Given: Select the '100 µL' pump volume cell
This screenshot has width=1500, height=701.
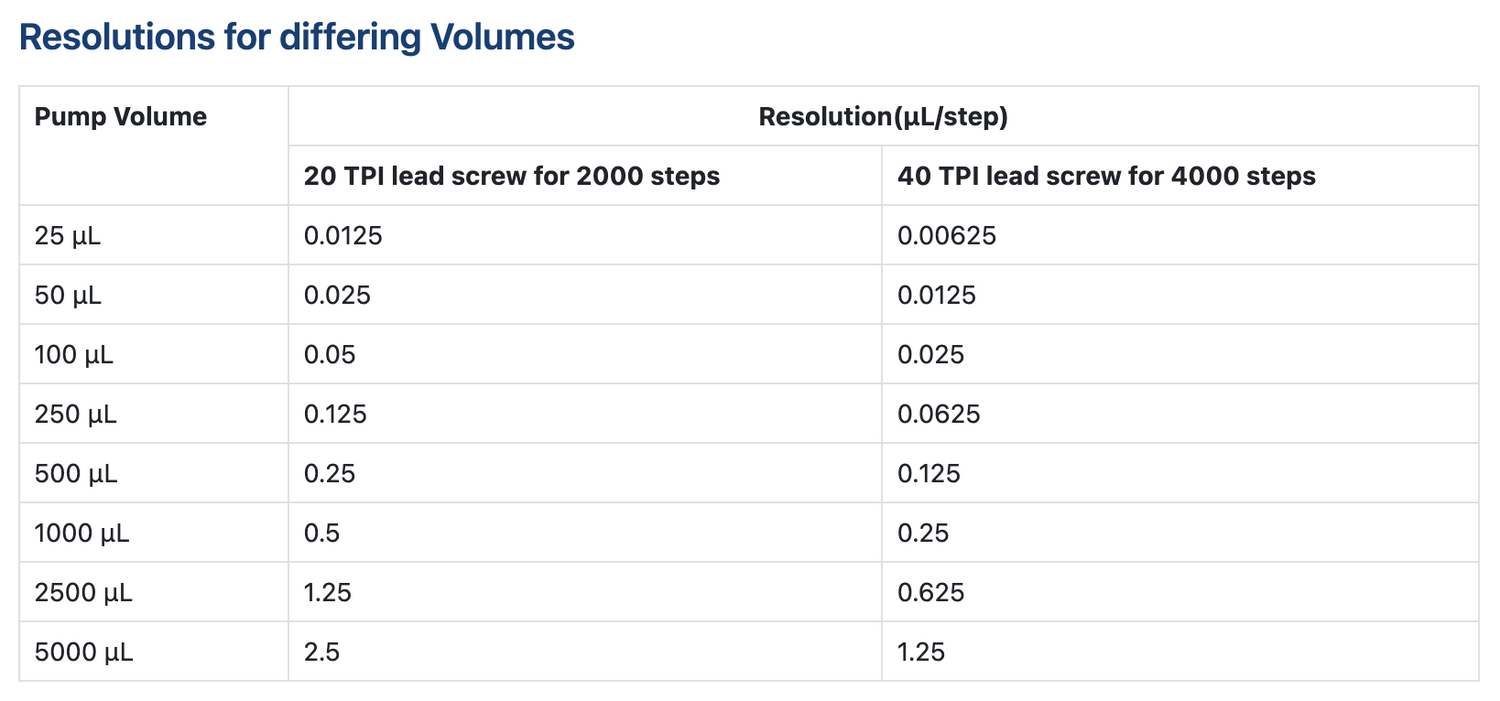Looking at the screenshot, I should pos(74,355).
